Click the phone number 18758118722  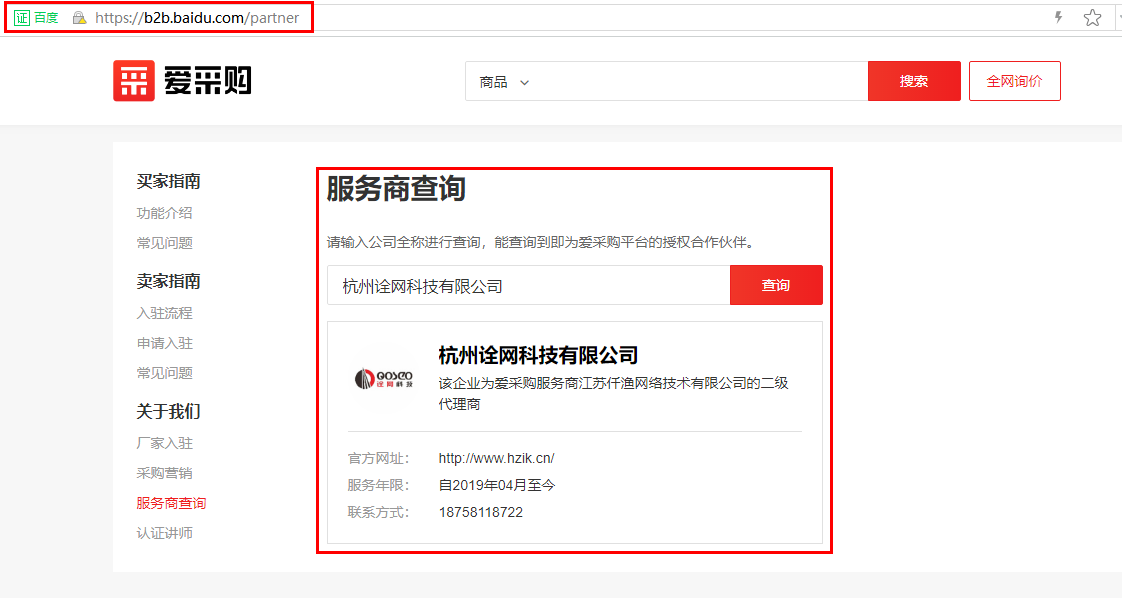point(481,512)
